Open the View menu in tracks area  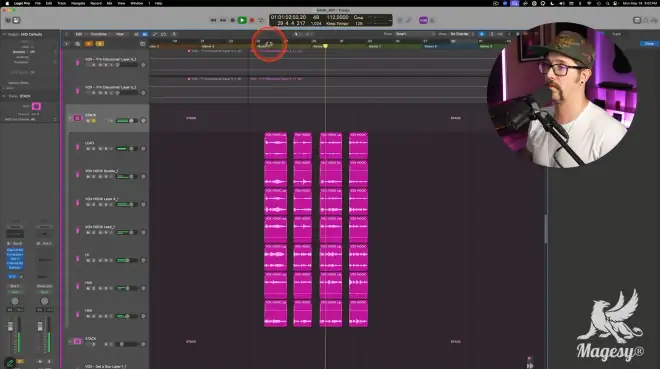(120, 34)
